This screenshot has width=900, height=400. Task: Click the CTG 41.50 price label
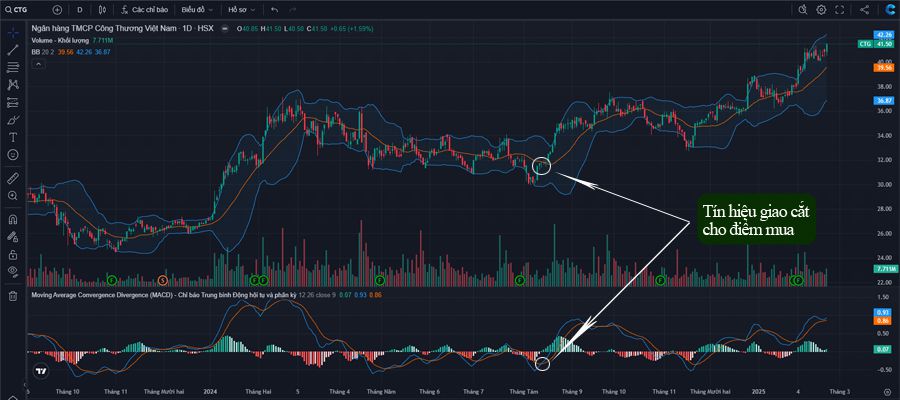(x=876, y=44)
